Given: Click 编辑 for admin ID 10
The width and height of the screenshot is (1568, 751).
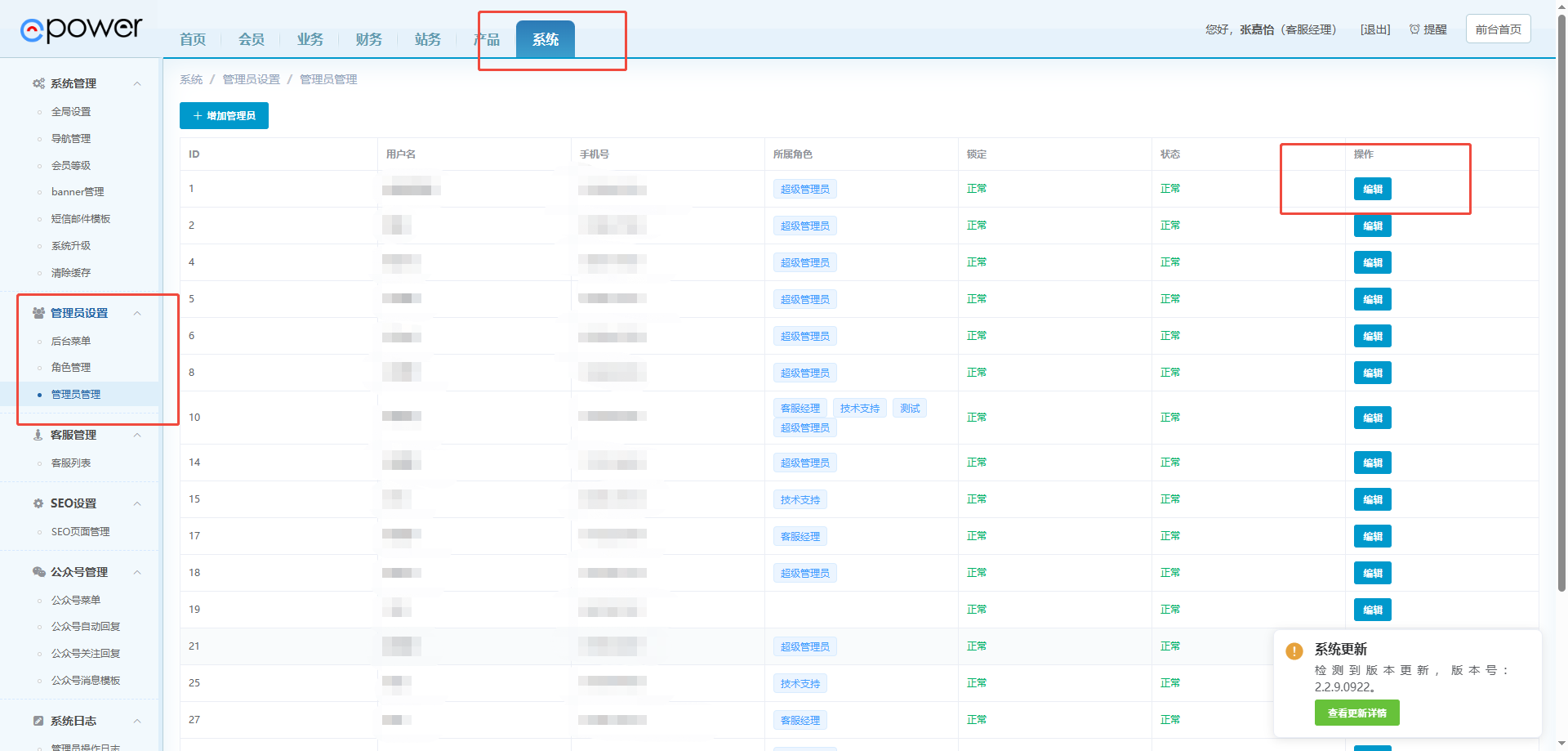Looking at the screenshot, I should click(x=1372, y=418).
